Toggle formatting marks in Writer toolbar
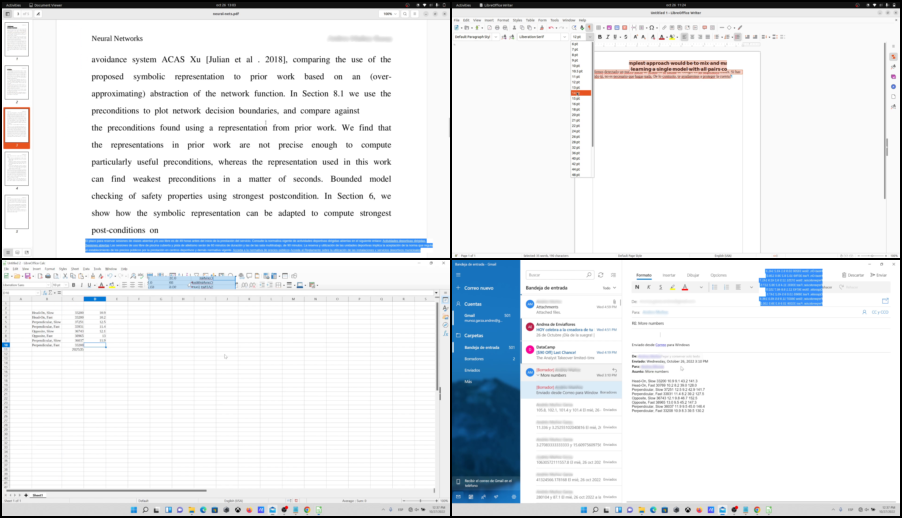 tap(589, 27)
